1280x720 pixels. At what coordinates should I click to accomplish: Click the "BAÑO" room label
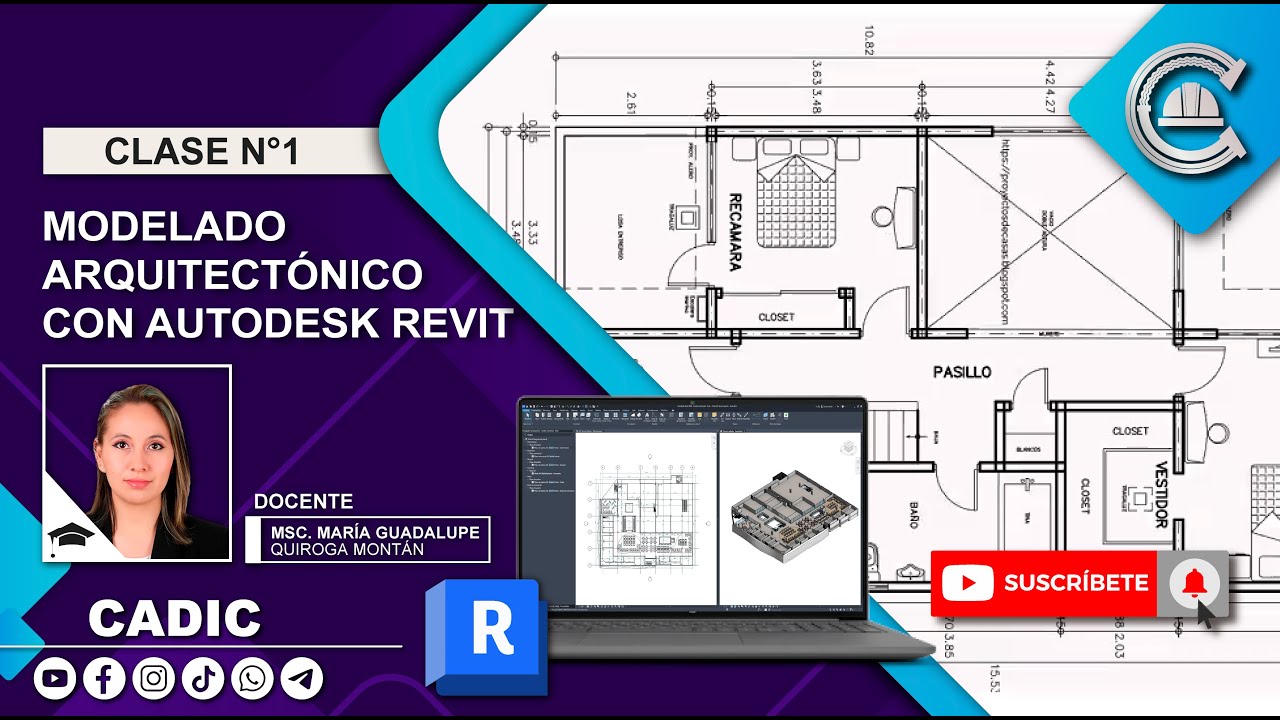pyautogui.click(x=913, y=515)
